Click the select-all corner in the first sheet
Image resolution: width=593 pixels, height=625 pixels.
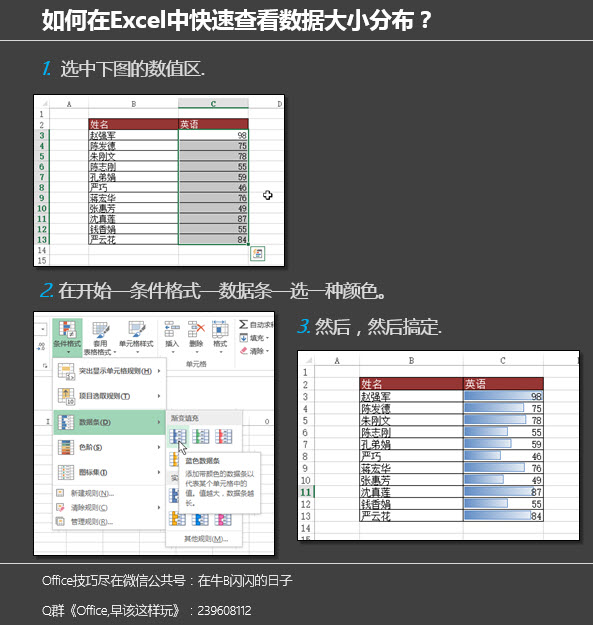tap(44, 104)
